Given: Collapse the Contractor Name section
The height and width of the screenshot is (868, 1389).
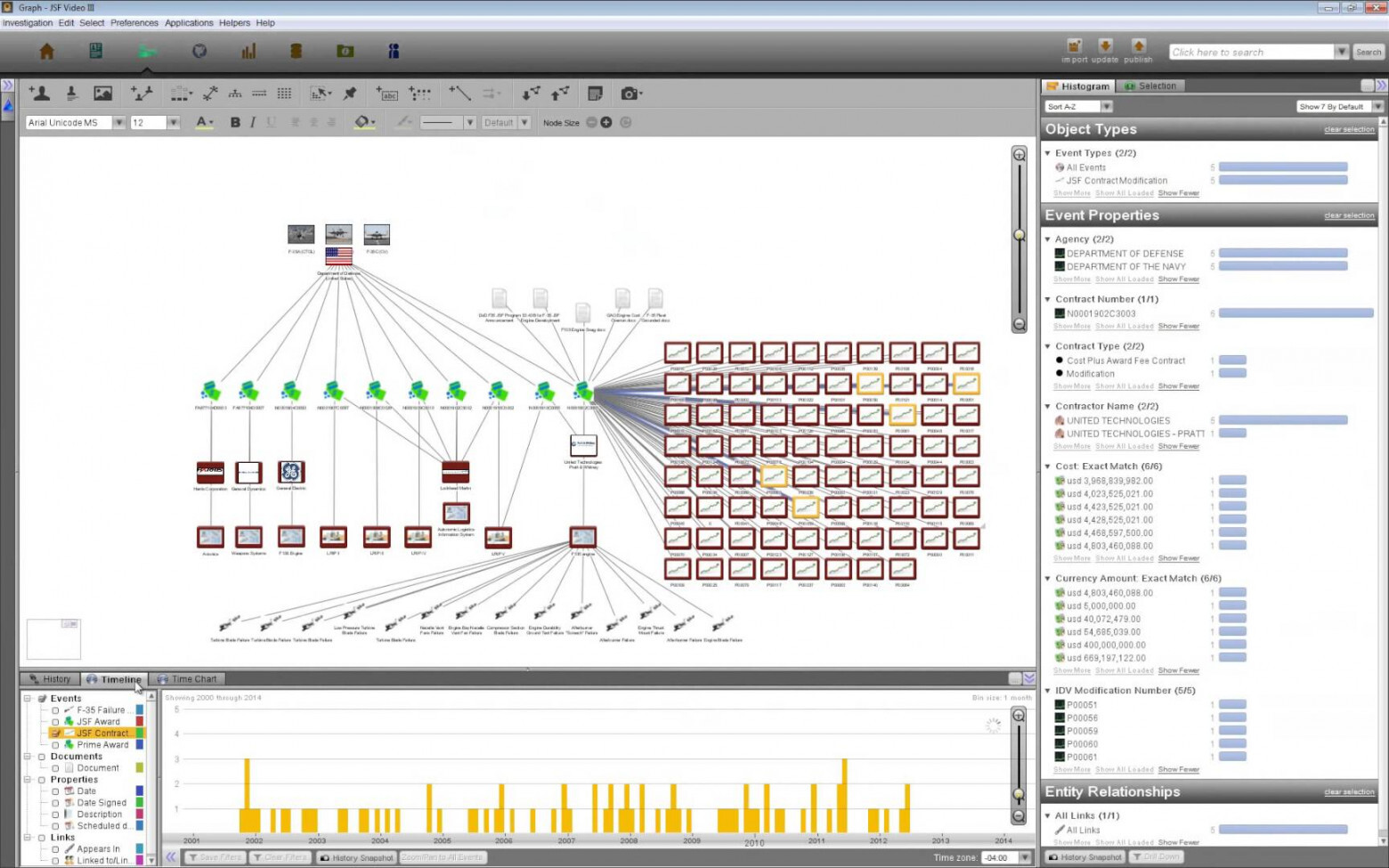Looking at the screenshot, I should coord(1048,406).
